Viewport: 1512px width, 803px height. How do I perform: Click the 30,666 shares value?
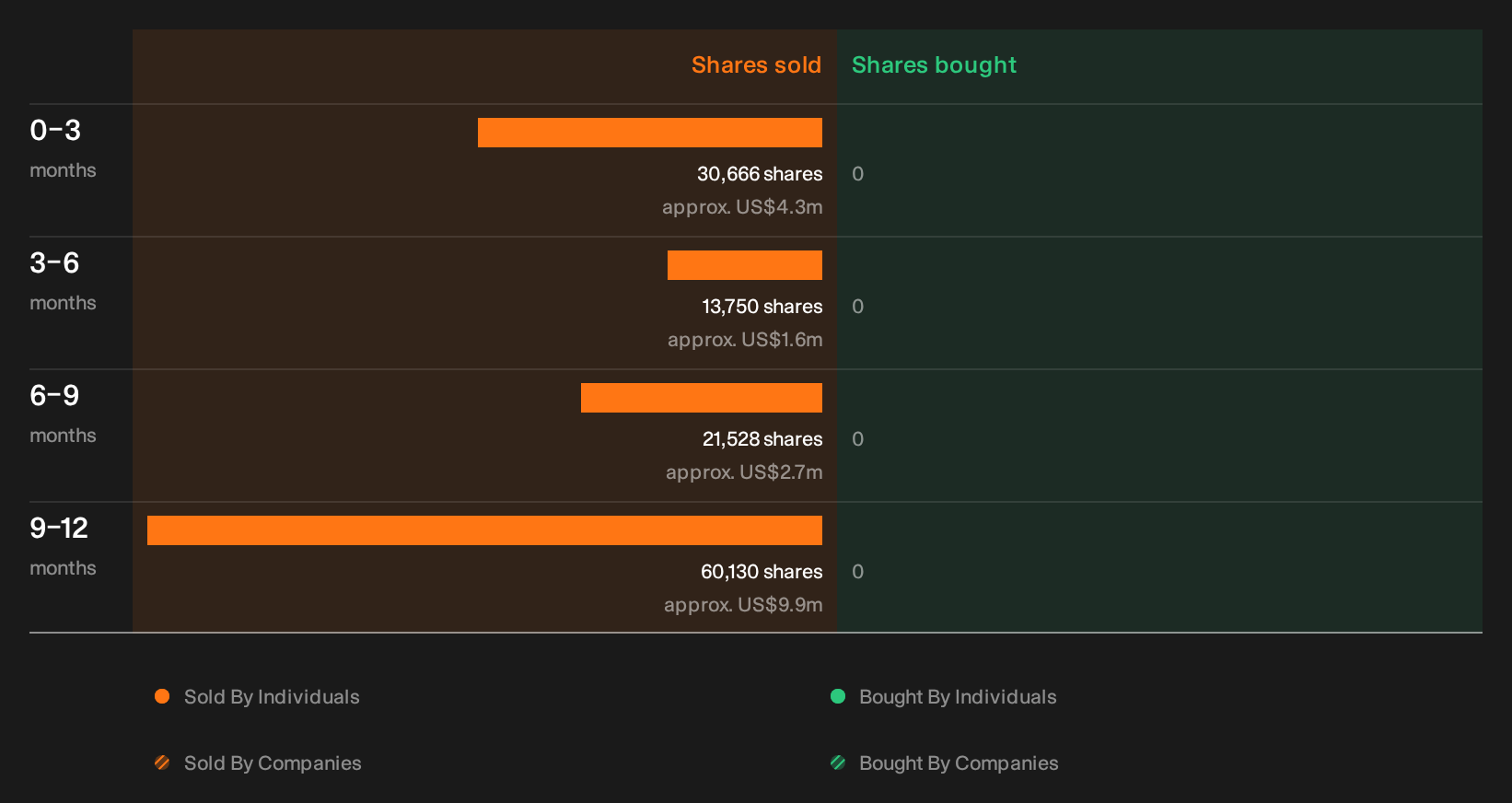pyautogui.click(x=760, y=174)
